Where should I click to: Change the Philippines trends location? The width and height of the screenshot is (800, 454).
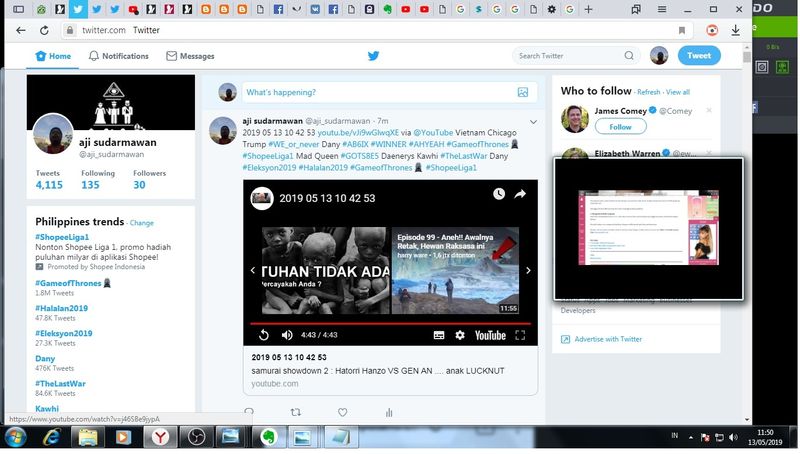pos(141,223)
